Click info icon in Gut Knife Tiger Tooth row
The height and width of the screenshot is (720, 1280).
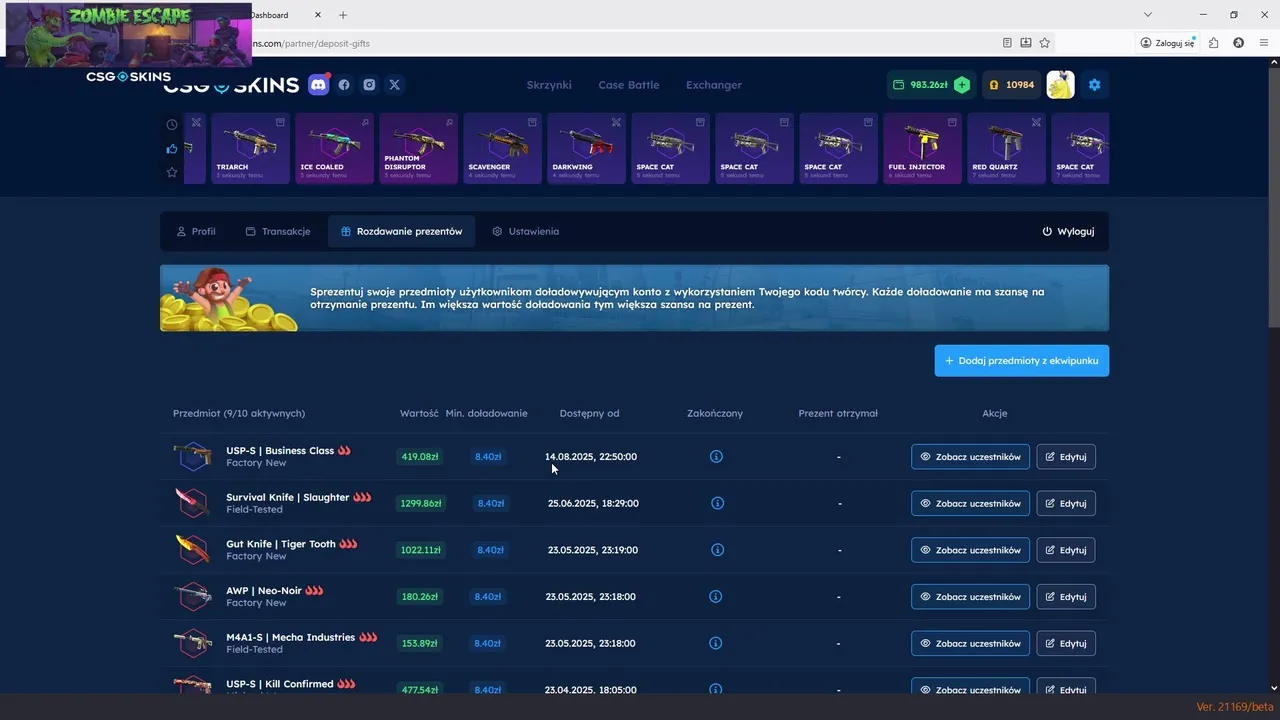click(x=717, y=549)
